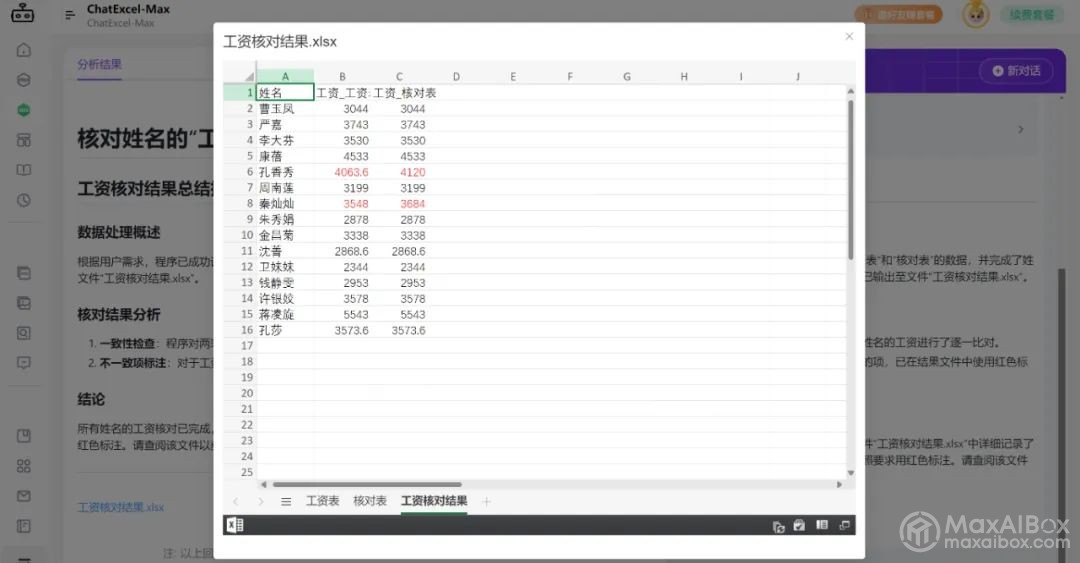Click the chat bubble sidebar icon

click(23, 363)
